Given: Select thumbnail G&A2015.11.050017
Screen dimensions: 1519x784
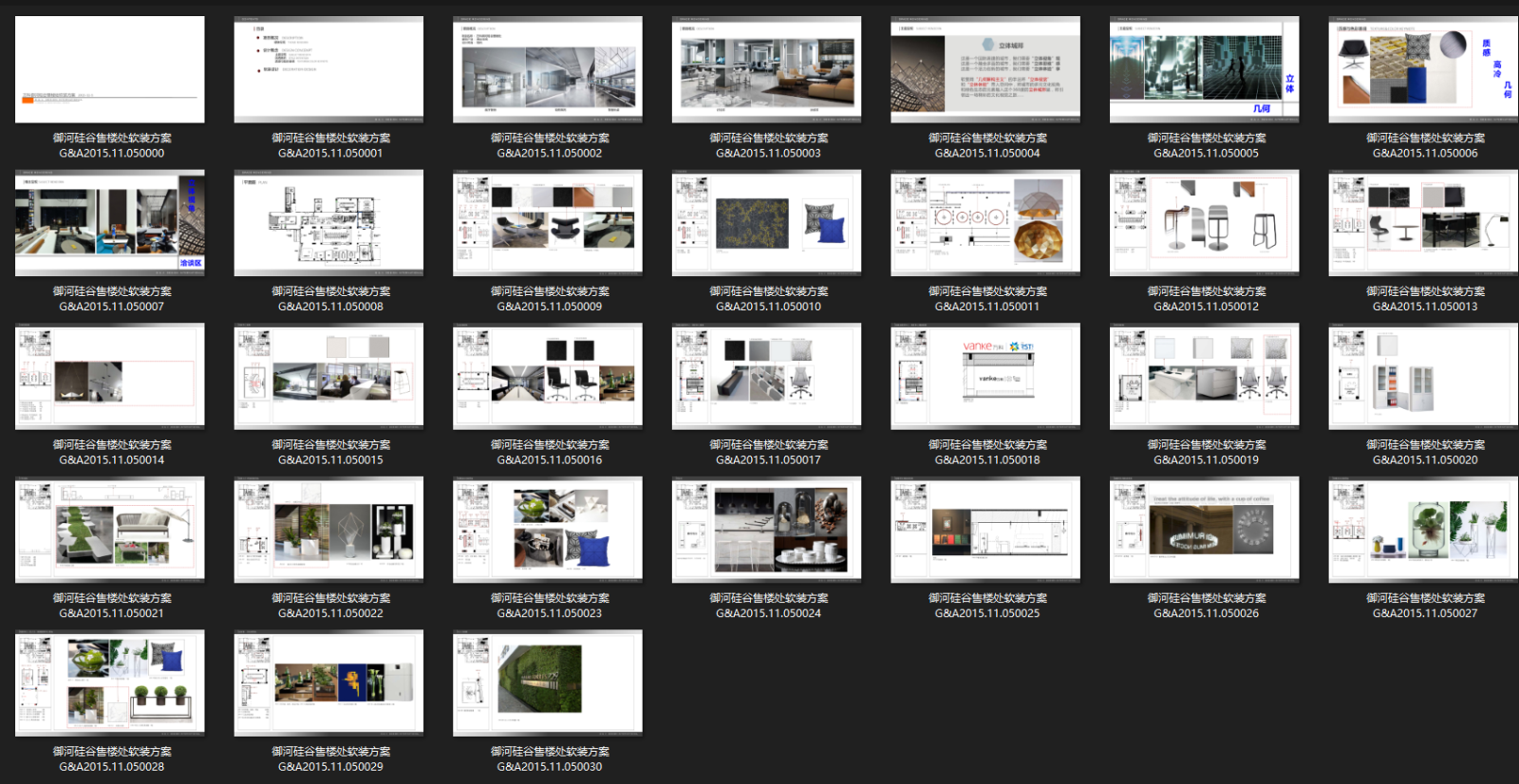Looking at the screenshot, I should click(767, 377).
